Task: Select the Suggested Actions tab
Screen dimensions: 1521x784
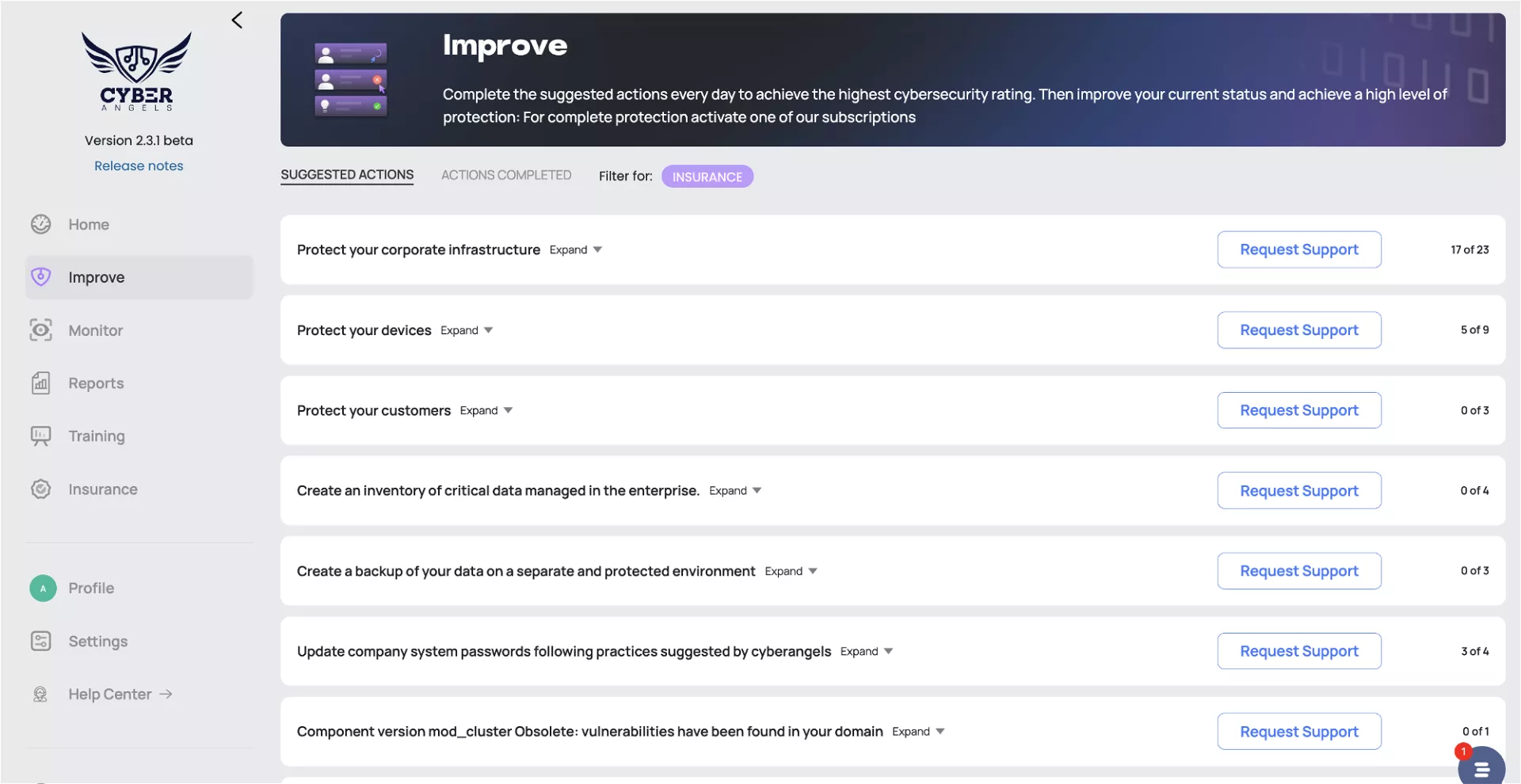Action: (x=347, y=175)
